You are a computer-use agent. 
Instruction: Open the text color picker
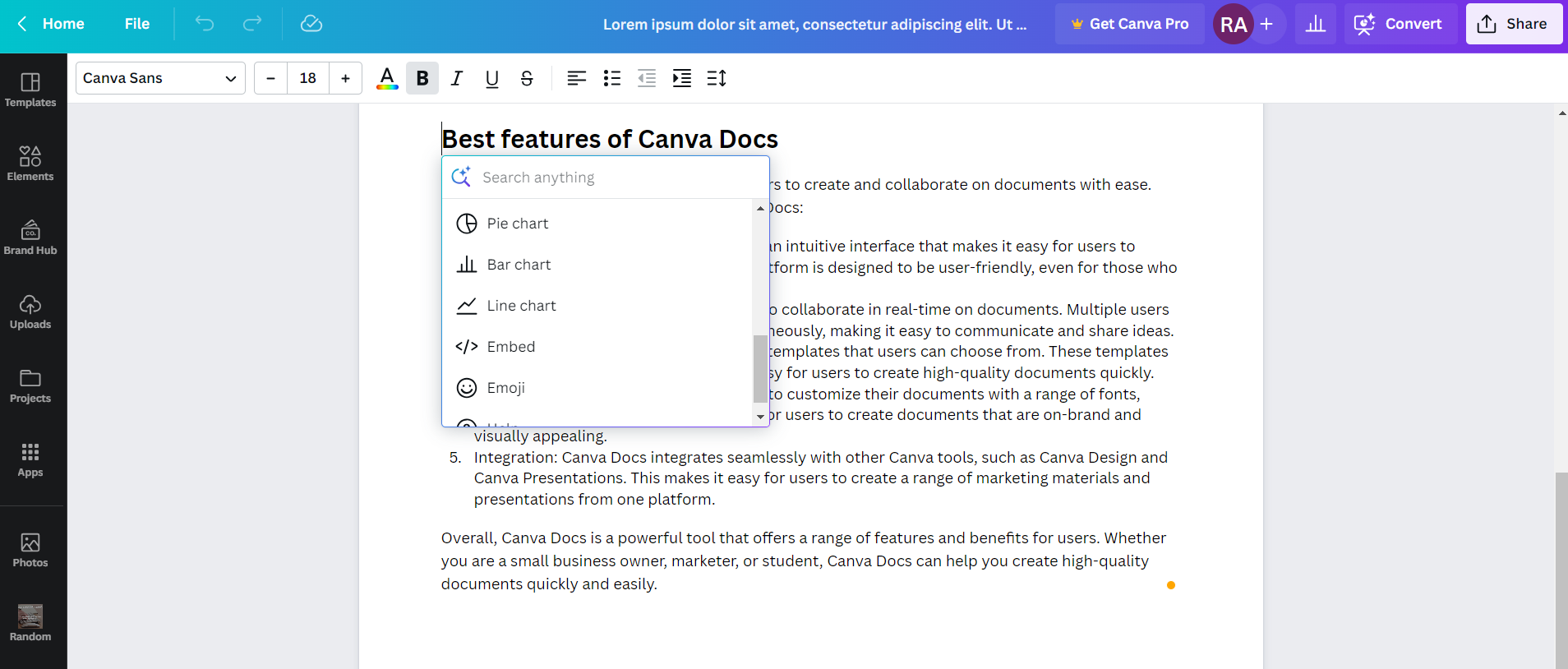click(387, 78)
